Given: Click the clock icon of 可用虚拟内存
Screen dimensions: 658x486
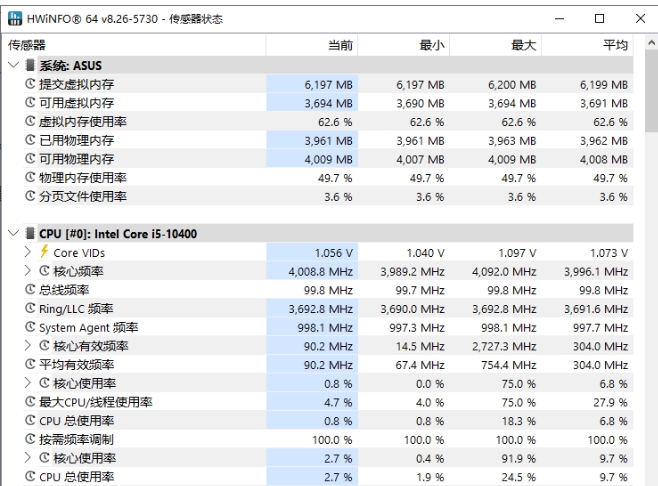Looking at the screenshot, I should coord(30,102).
